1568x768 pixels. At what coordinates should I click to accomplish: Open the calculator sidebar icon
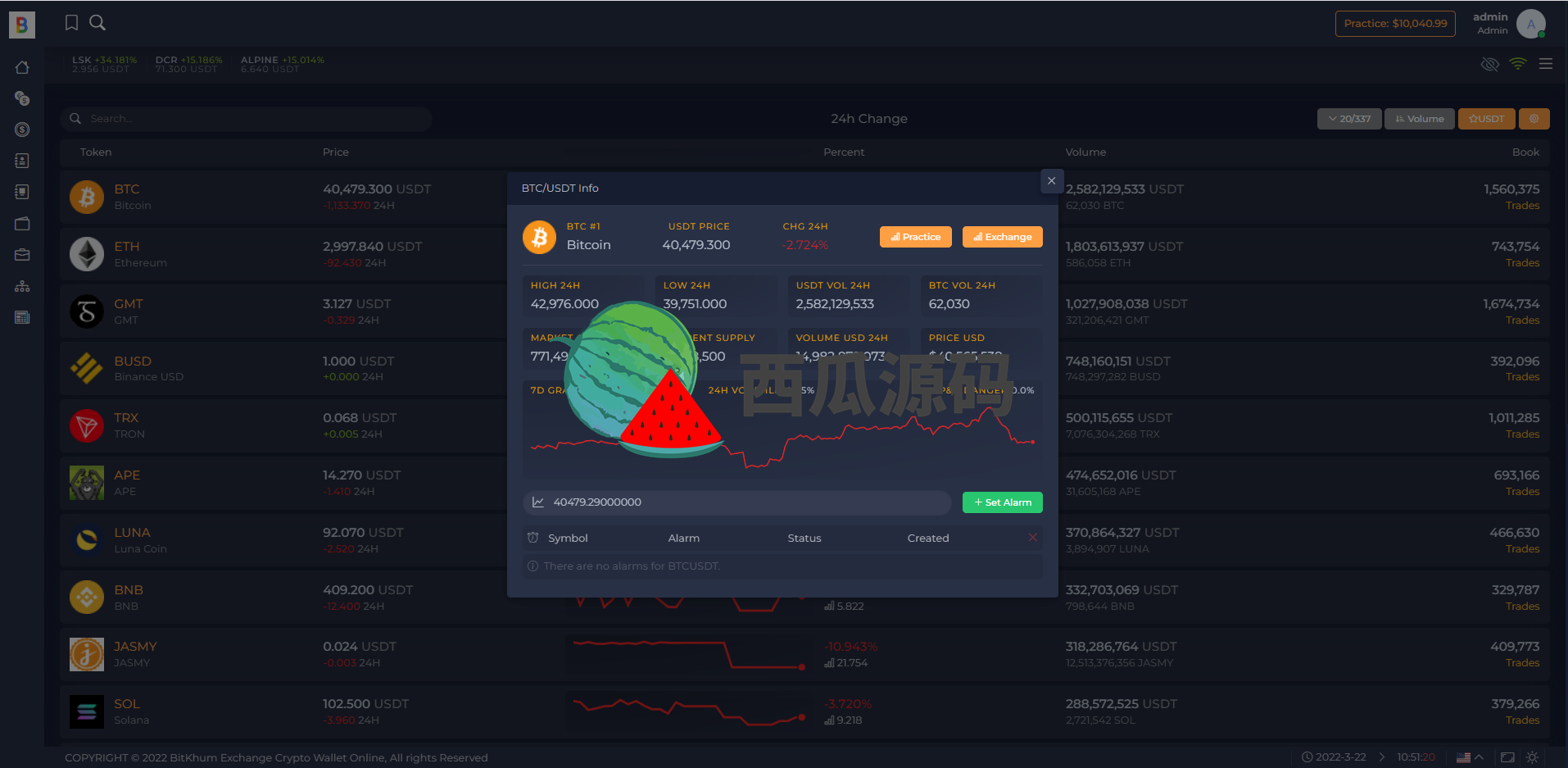(x=22, y=317)
